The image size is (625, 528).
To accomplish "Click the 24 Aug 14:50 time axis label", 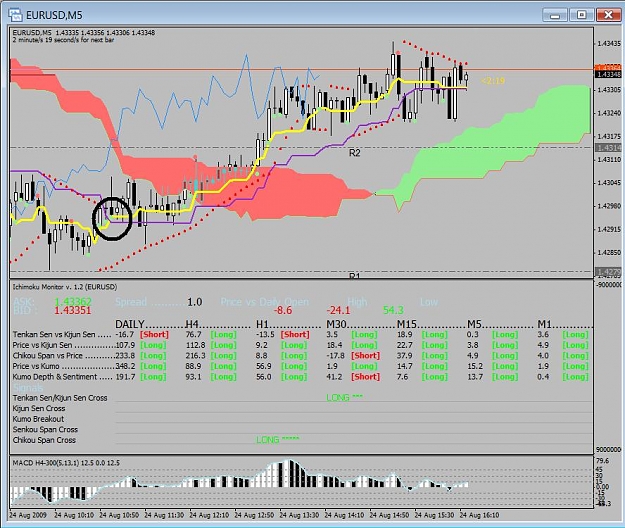I will coord(389,515).
